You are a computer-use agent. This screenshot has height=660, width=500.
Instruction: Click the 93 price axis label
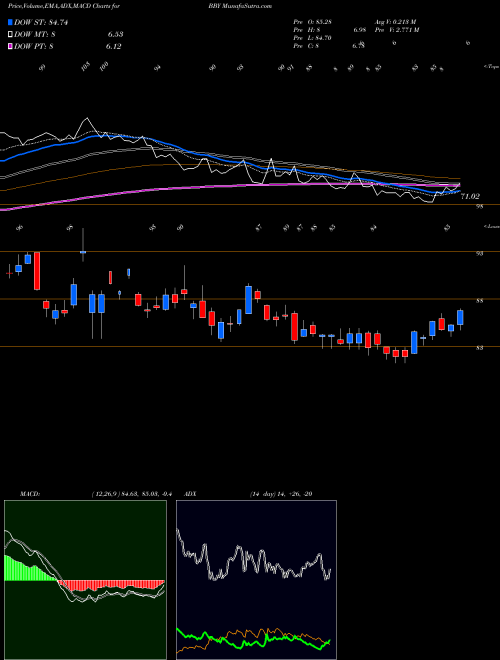[x=479, y=253]
